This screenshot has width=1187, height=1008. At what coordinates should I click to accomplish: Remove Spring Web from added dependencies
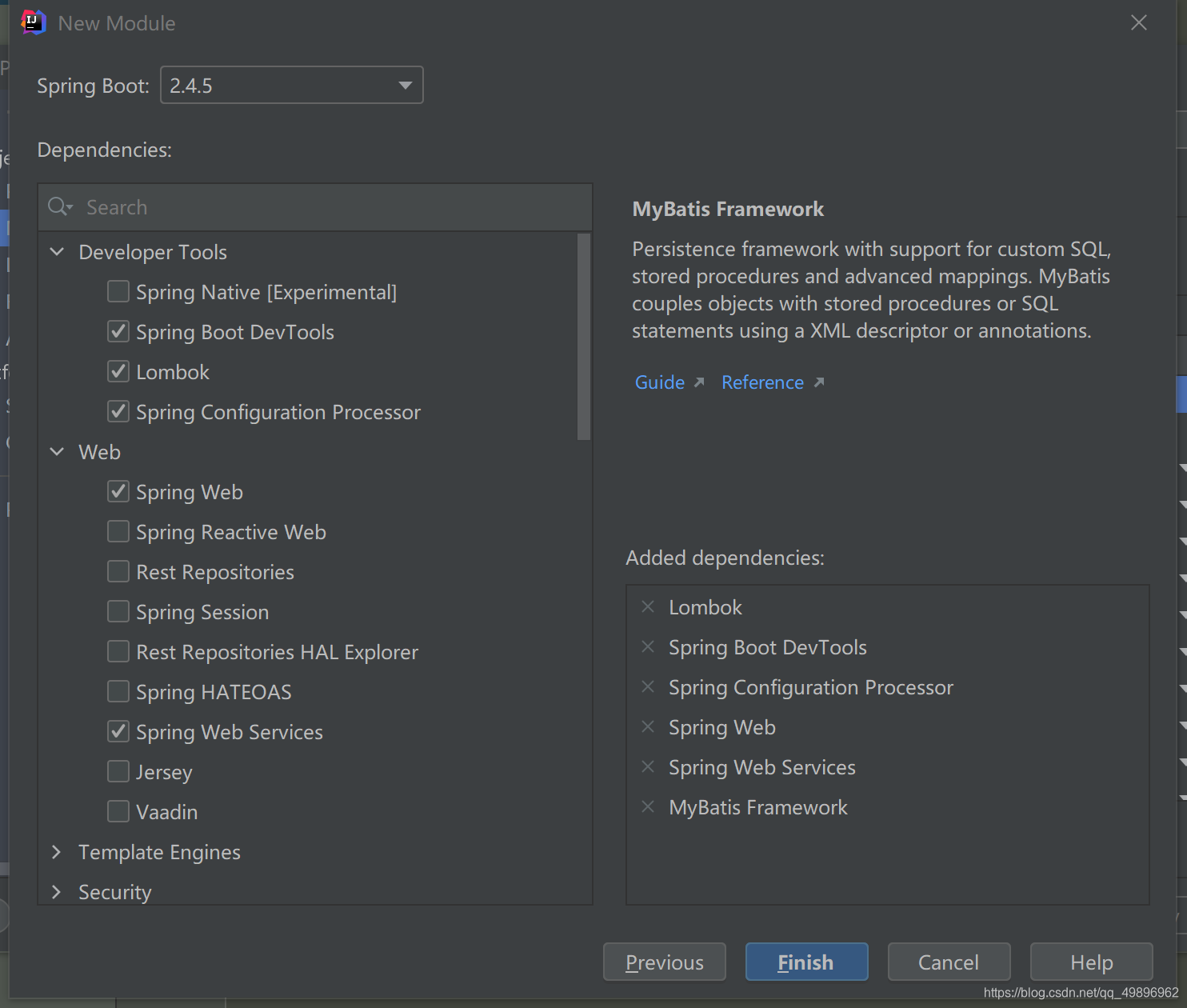[648, 727]
